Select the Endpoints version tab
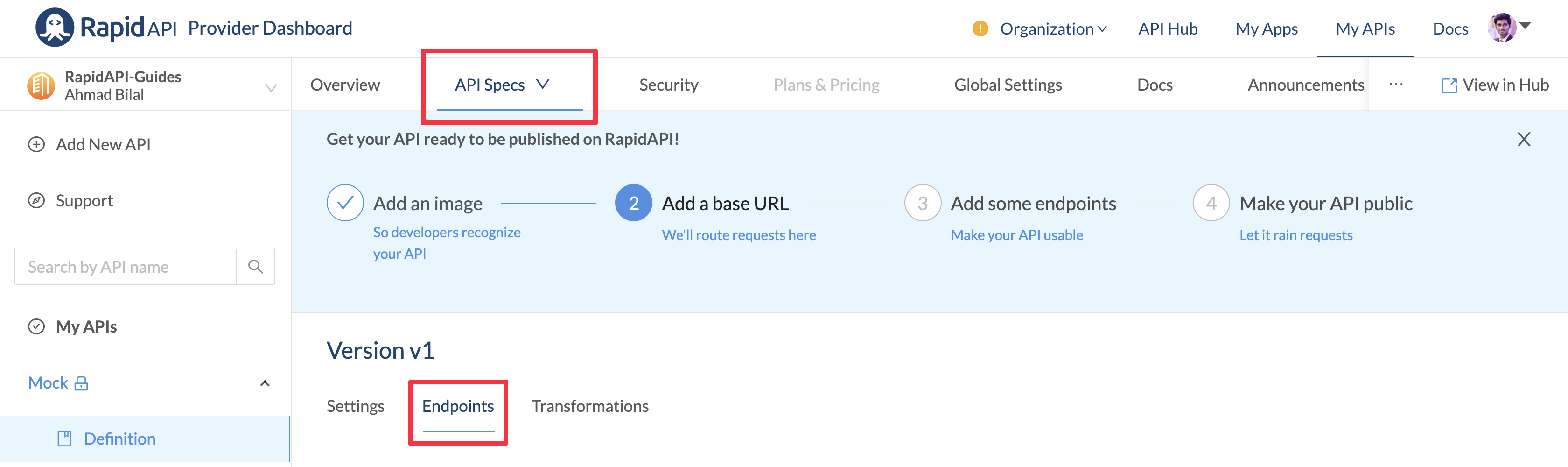The image size is (1568, 467). click(458, 406)
